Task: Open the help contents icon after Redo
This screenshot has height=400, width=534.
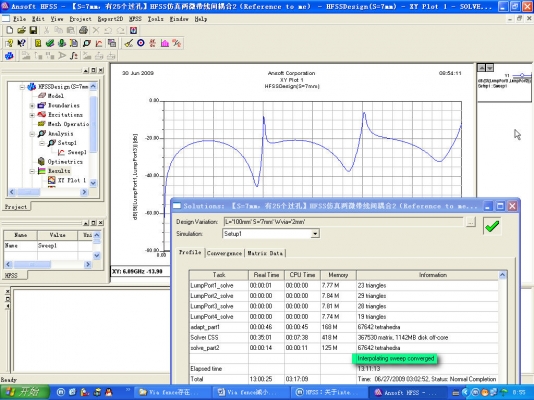Action: pos(134,30)
